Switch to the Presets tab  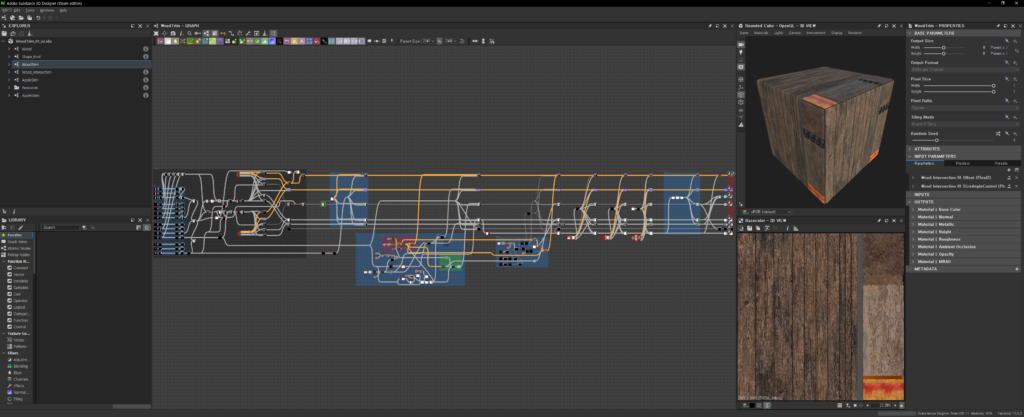tap(1000, 163)
